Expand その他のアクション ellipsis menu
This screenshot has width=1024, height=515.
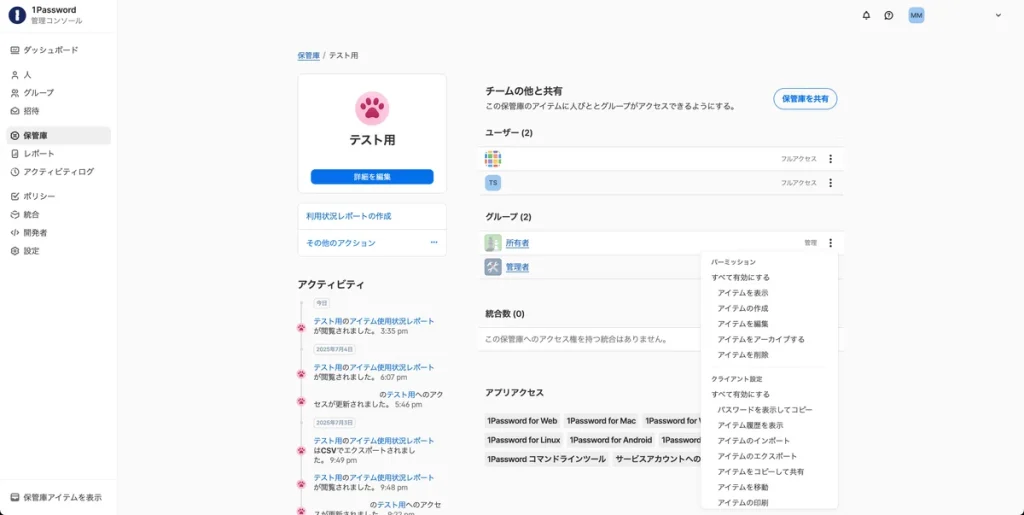434,243
